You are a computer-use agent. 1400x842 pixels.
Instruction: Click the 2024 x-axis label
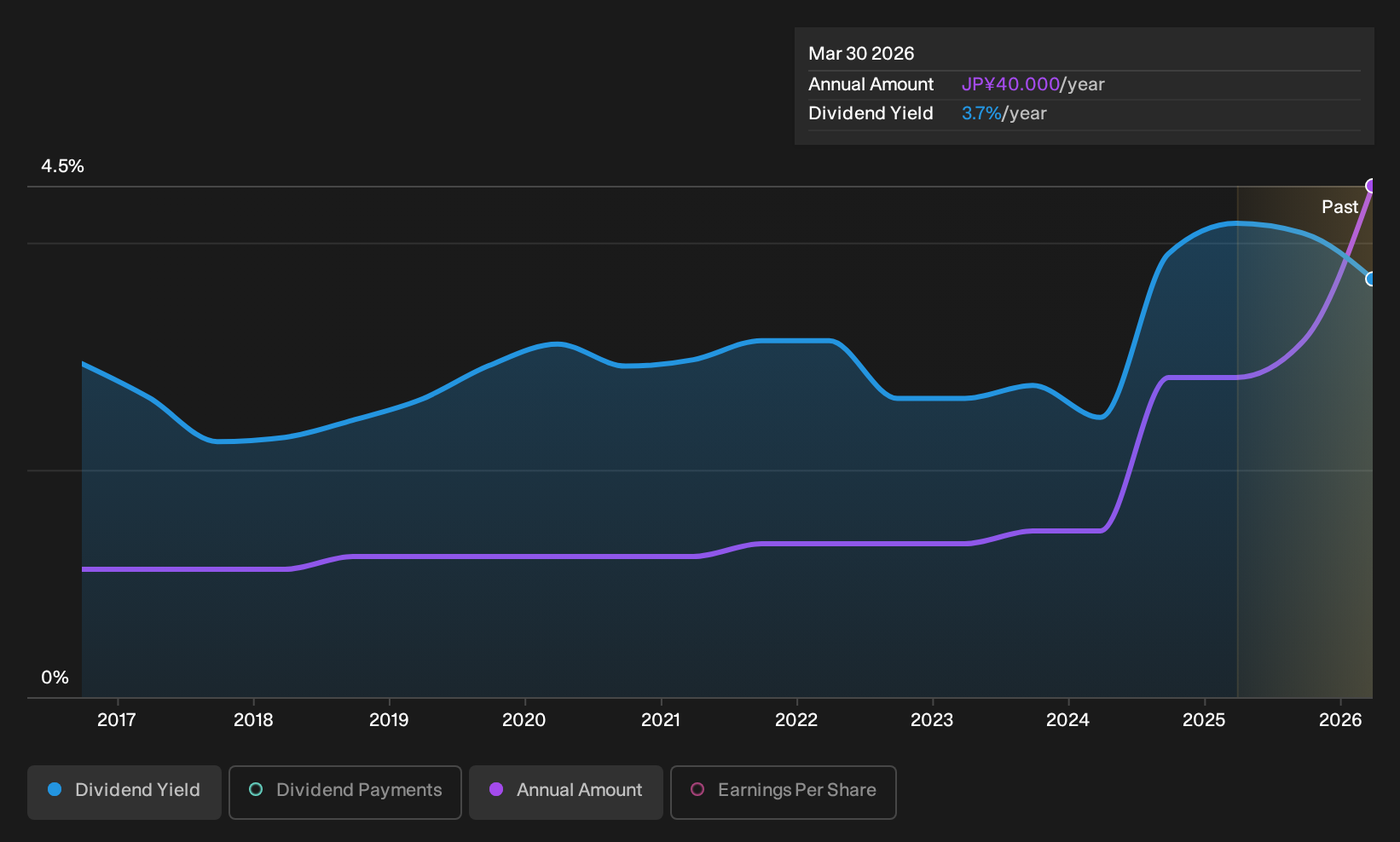click(x=1067, y=720)
